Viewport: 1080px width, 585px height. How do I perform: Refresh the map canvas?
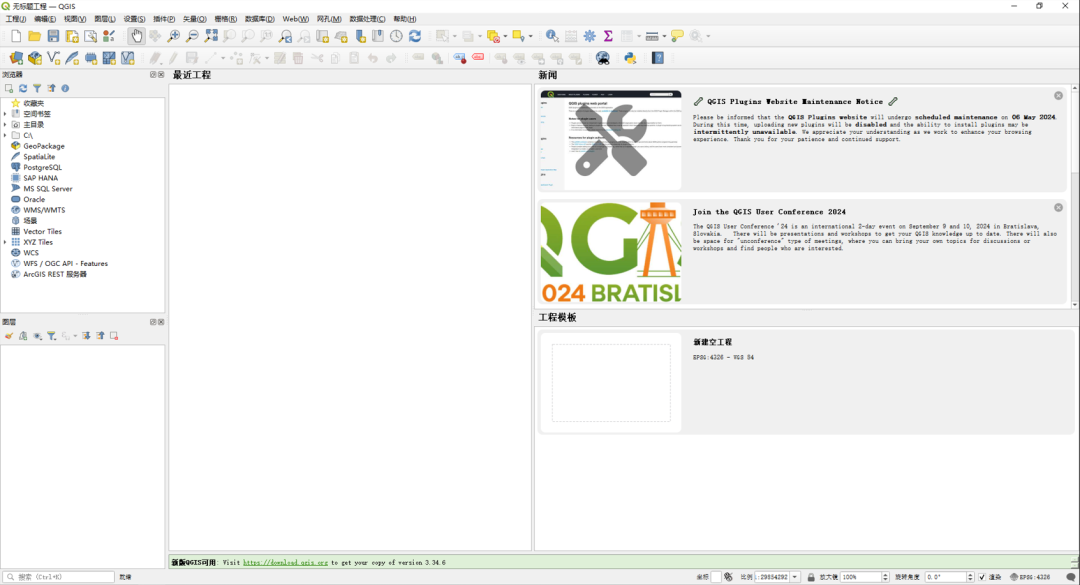point(415,36)
